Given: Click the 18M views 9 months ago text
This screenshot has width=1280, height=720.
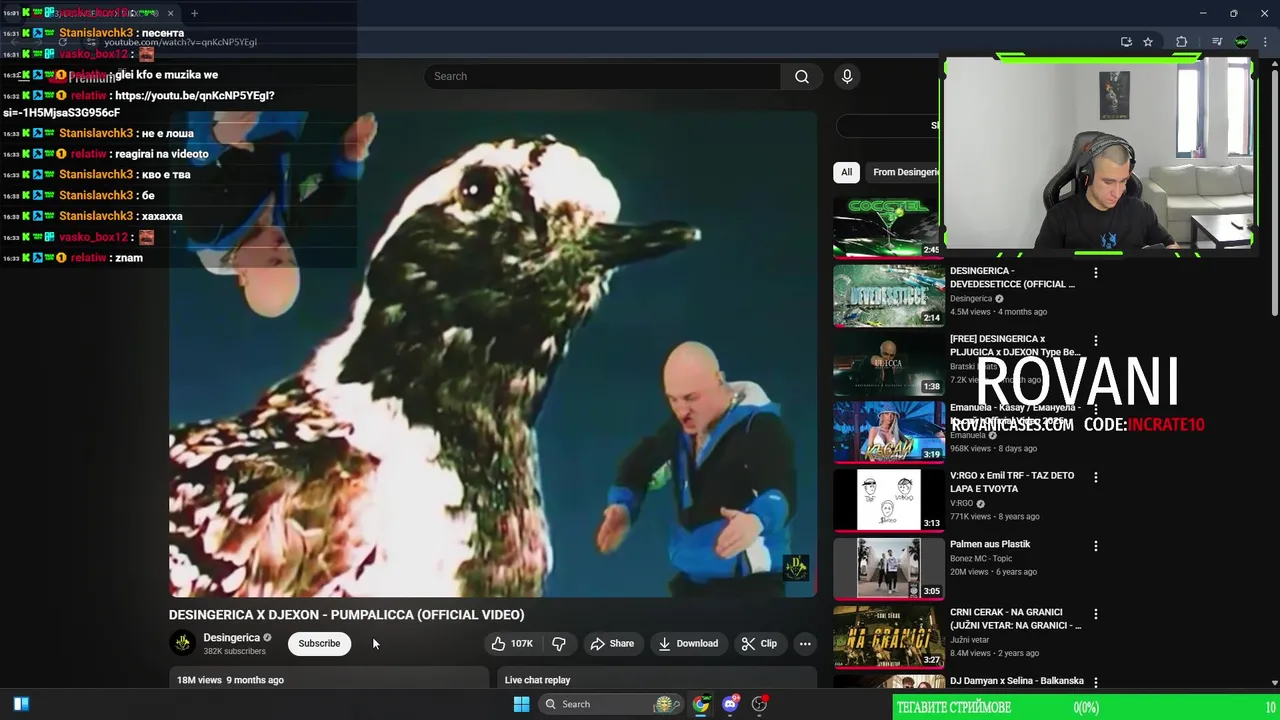Looking at the screenshot, I should (x=230, y=680).
